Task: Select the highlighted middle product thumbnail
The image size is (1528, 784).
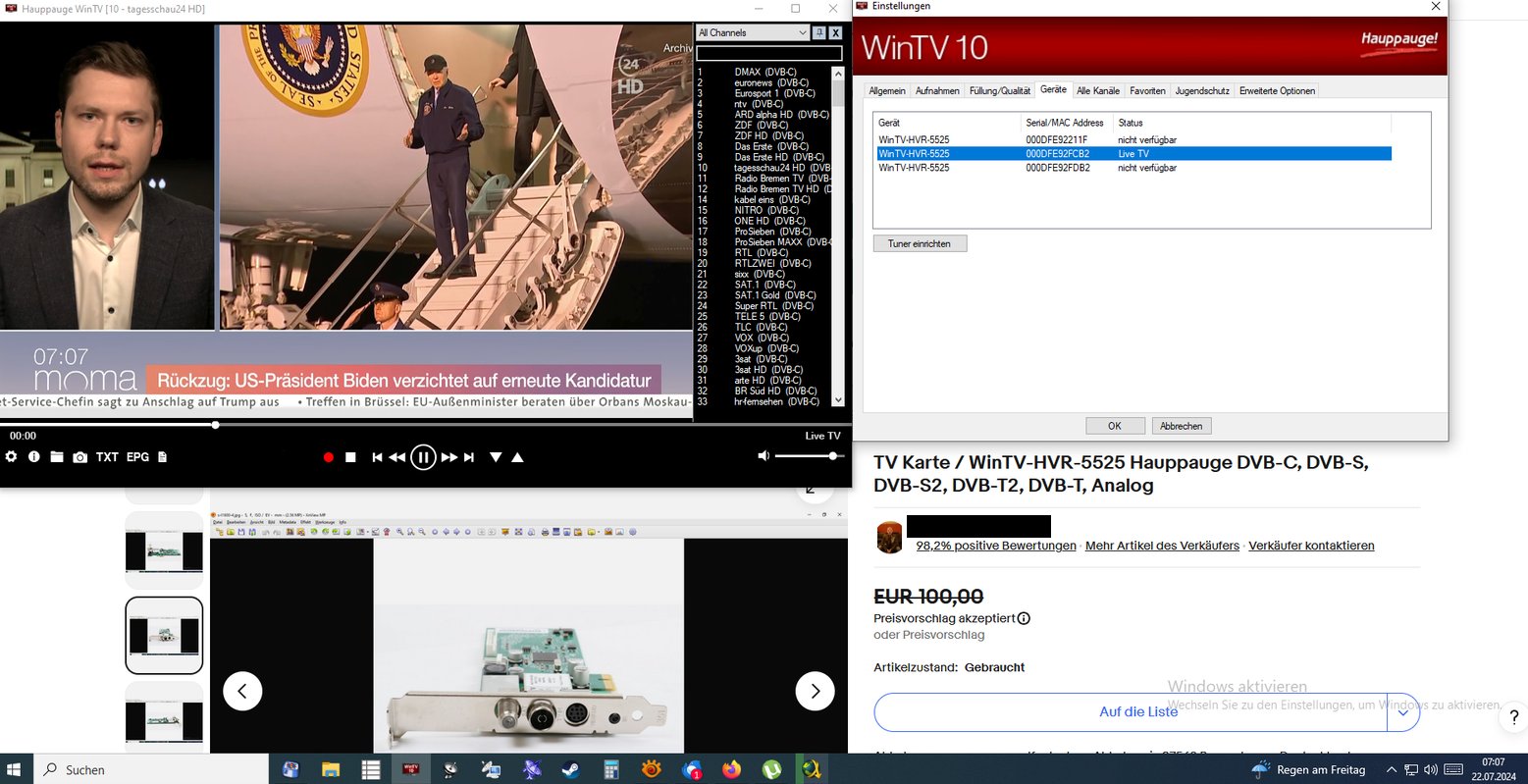Action: point(164,636)
